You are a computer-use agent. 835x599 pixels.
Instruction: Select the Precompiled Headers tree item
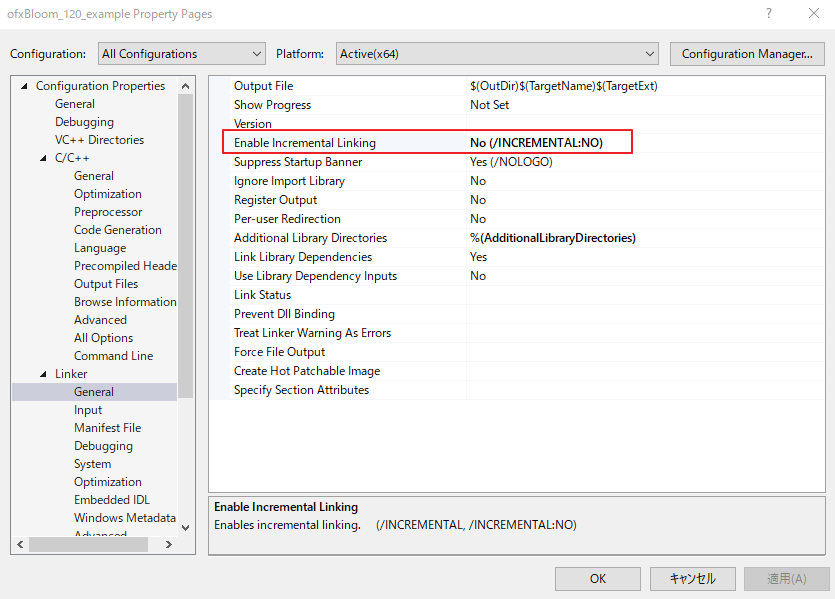[x=124, y=265]
